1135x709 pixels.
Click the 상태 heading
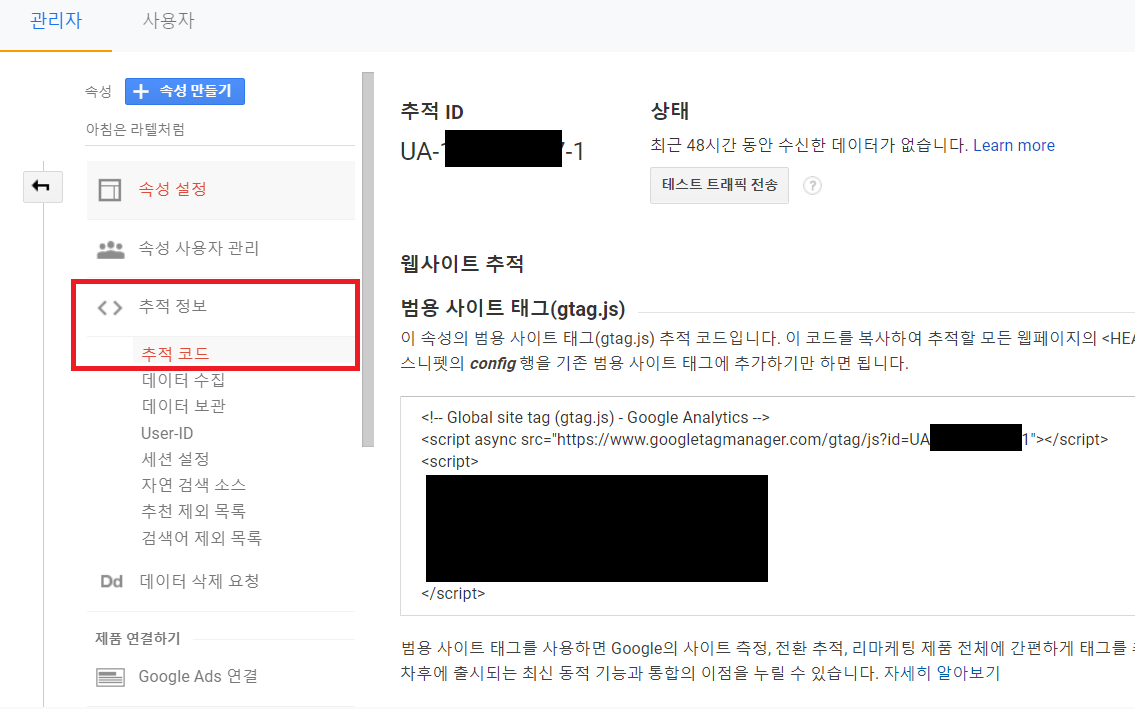coord(670,111)
